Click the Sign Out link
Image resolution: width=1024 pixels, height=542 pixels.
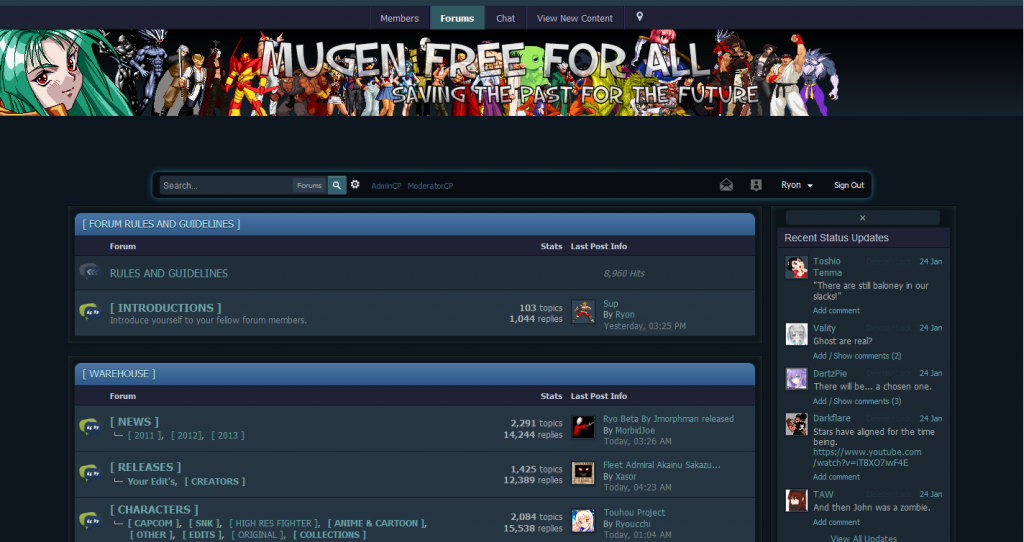pos(849,185)
